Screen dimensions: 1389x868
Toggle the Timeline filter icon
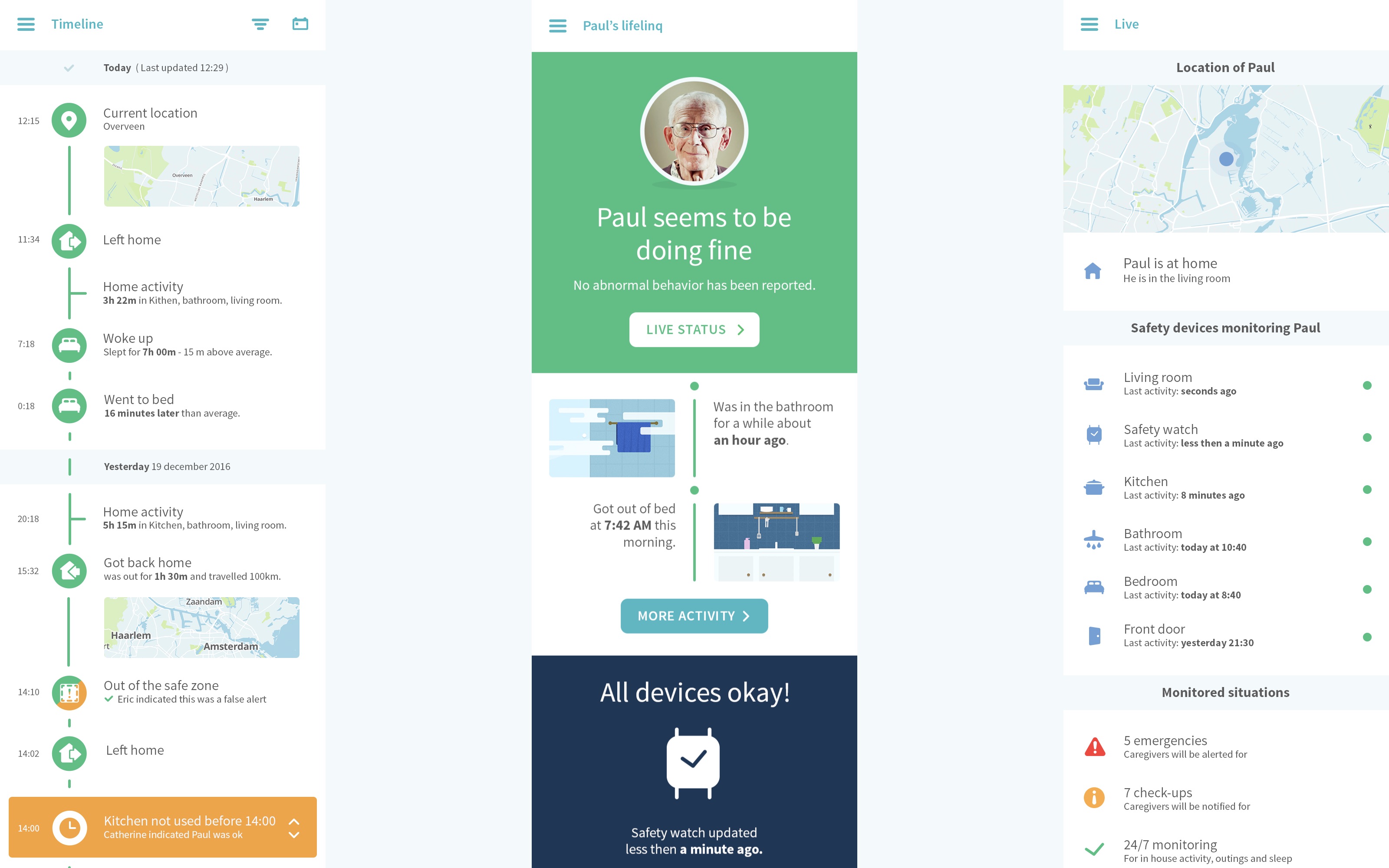pos(260,24)
